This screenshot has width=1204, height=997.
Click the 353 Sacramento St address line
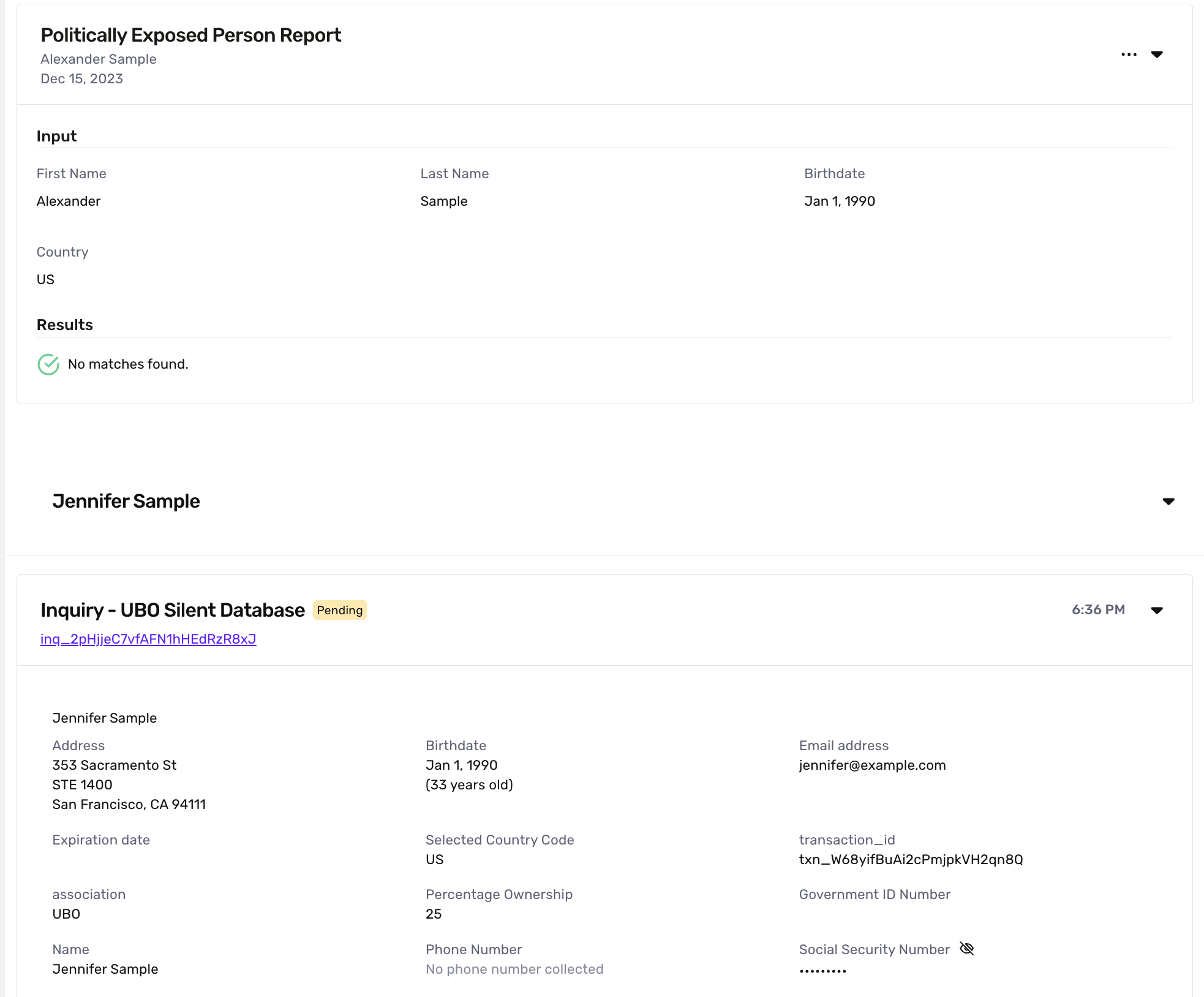pos(115,766)
